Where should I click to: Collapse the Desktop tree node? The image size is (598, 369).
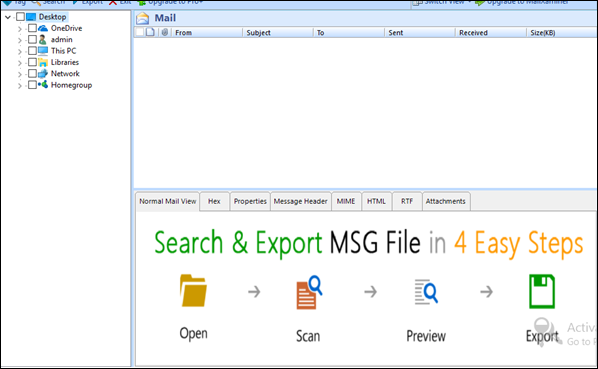click(x=8, y=17)
